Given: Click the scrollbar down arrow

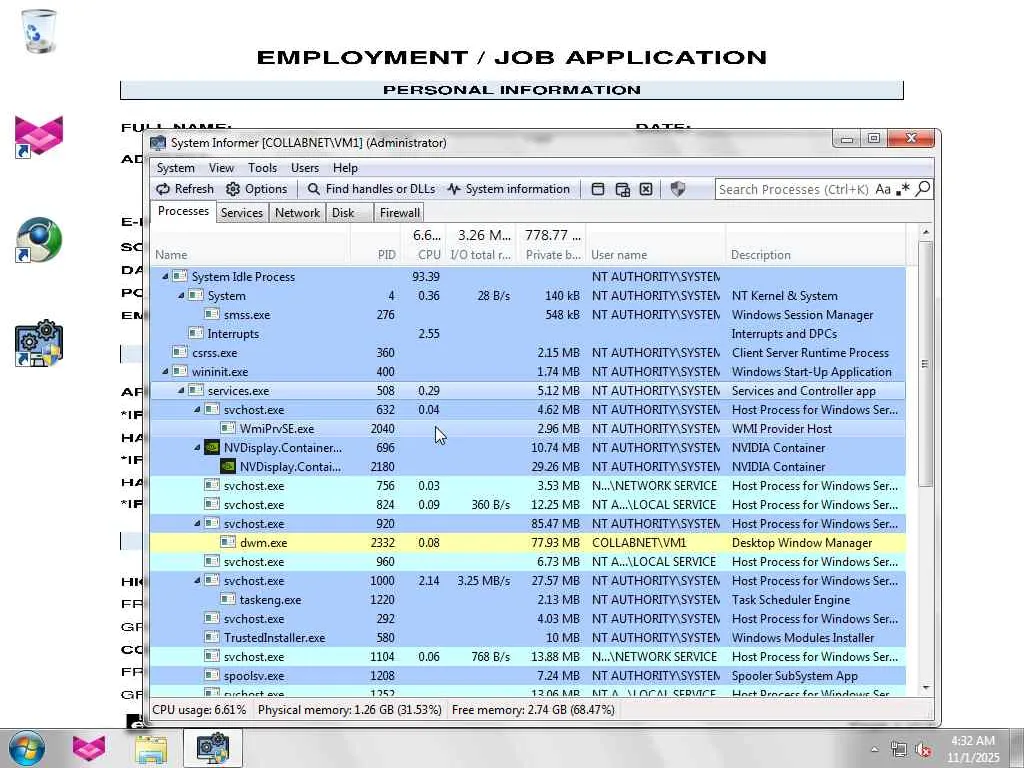Looking at the screenshot, I should pos(925,688).
